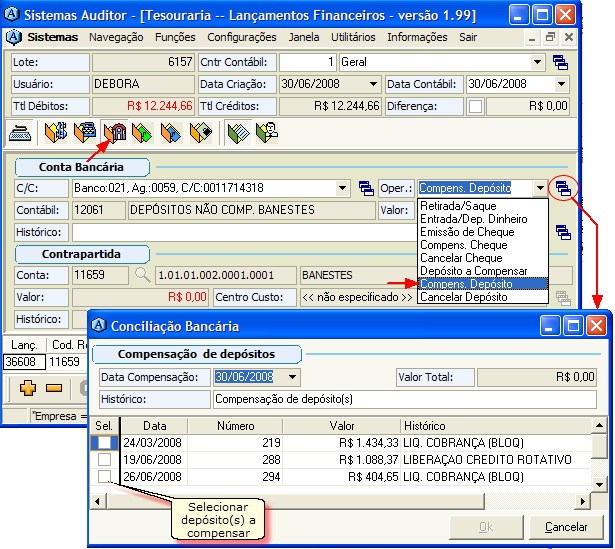Choose Retirada/Saque from the operation list
The width and height of the screenshot is (615, 549).
482,206
